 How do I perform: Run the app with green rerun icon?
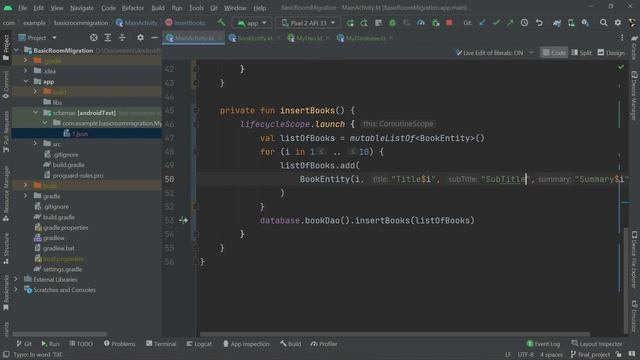(350, 23)
